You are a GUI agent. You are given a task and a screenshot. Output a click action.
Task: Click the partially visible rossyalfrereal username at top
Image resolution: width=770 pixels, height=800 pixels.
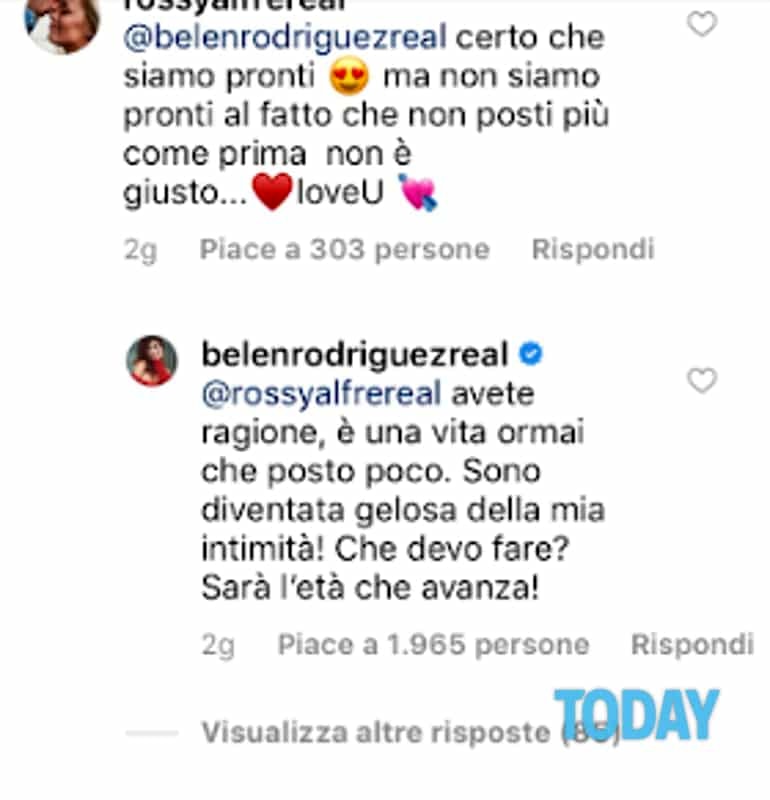(234, 6)
